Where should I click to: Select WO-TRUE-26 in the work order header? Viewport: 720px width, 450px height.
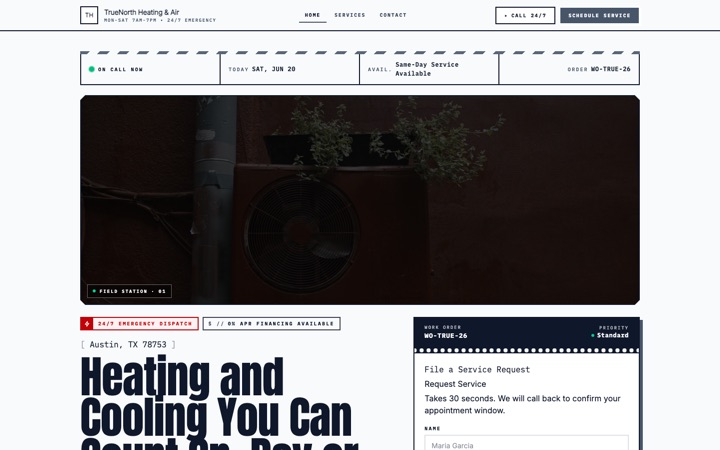click(x=445, y=336)
